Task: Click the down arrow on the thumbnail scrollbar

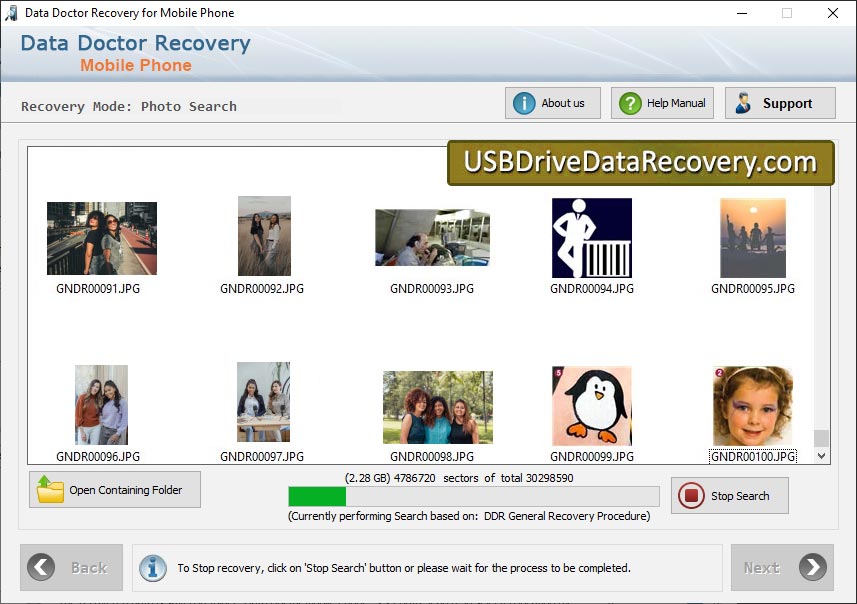Action: [822, 455]
